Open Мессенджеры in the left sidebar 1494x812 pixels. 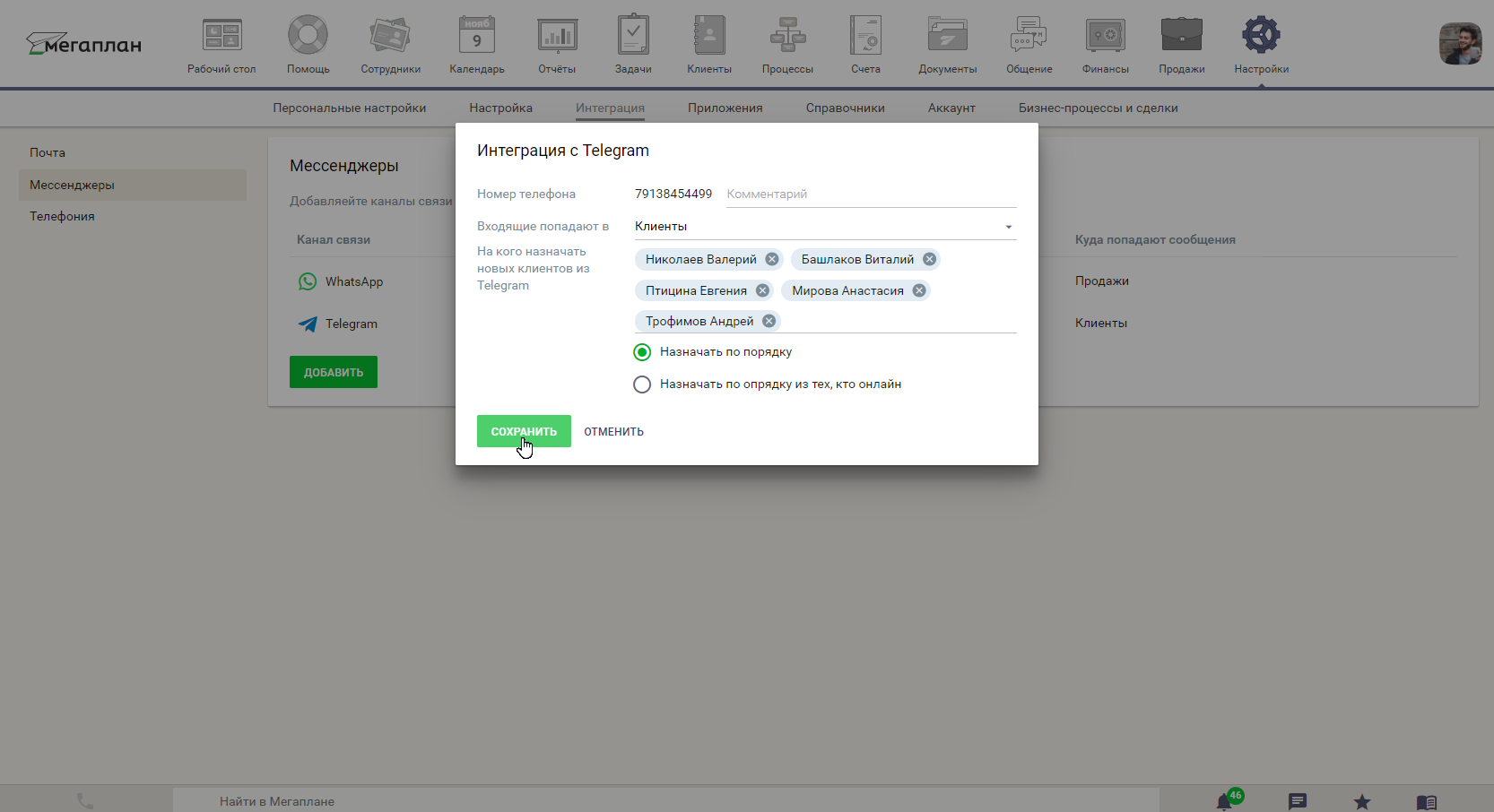click(133, 185)
